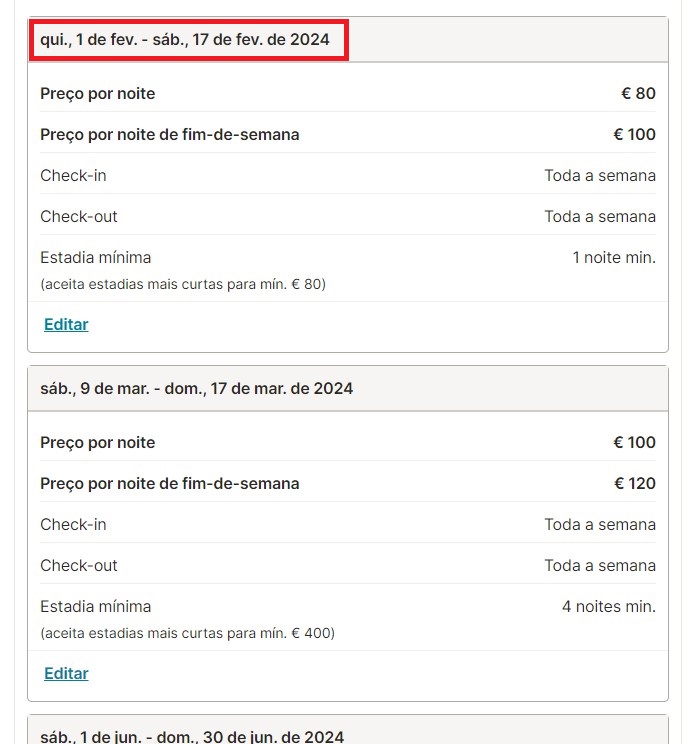The width and height of the screenshot is (687, 744).
Task: Click Preço por noite de fim-de-semana in March card
Action: point(170,484)
